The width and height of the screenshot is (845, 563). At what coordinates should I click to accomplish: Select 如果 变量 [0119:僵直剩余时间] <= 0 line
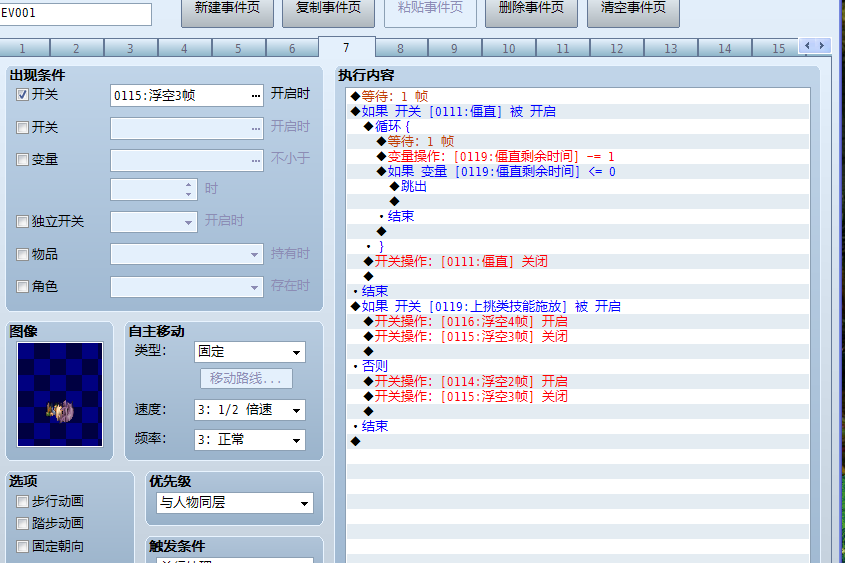click(578, 172)
